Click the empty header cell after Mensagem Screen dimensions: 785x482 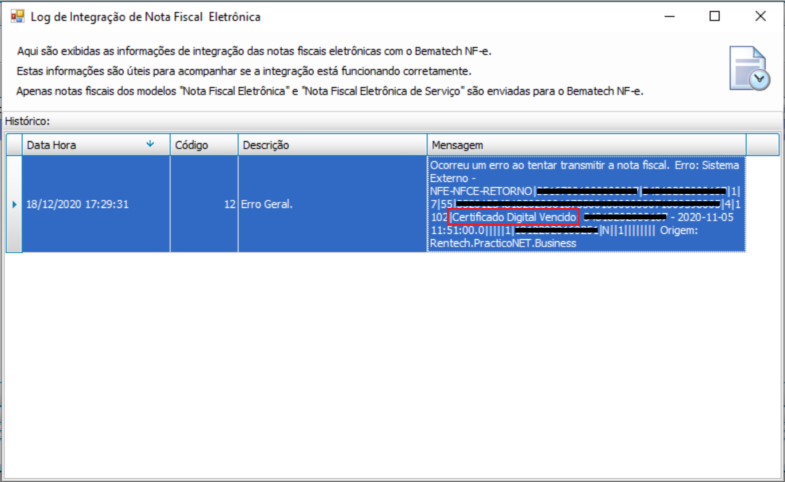762,145
